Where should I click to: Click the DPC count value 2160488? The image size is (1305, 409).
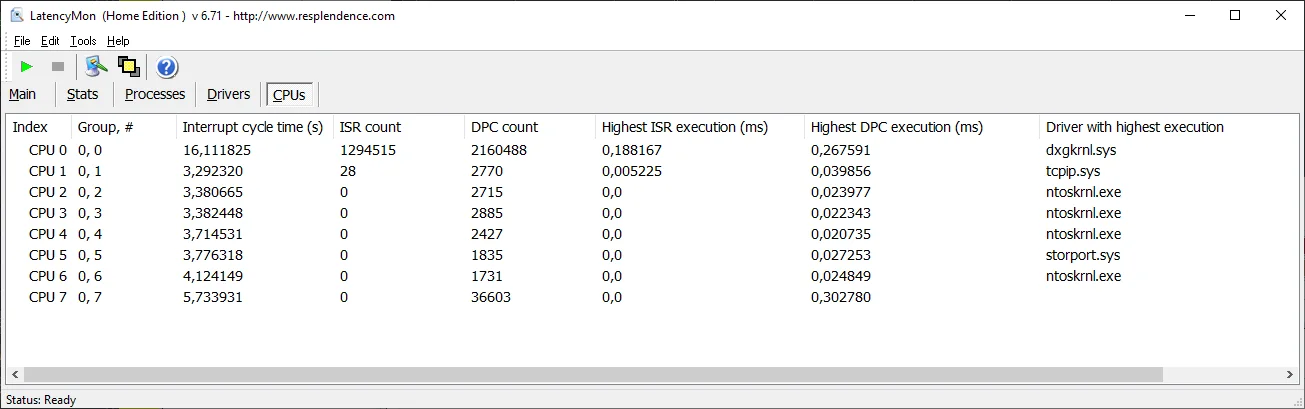tap(499, 150)
